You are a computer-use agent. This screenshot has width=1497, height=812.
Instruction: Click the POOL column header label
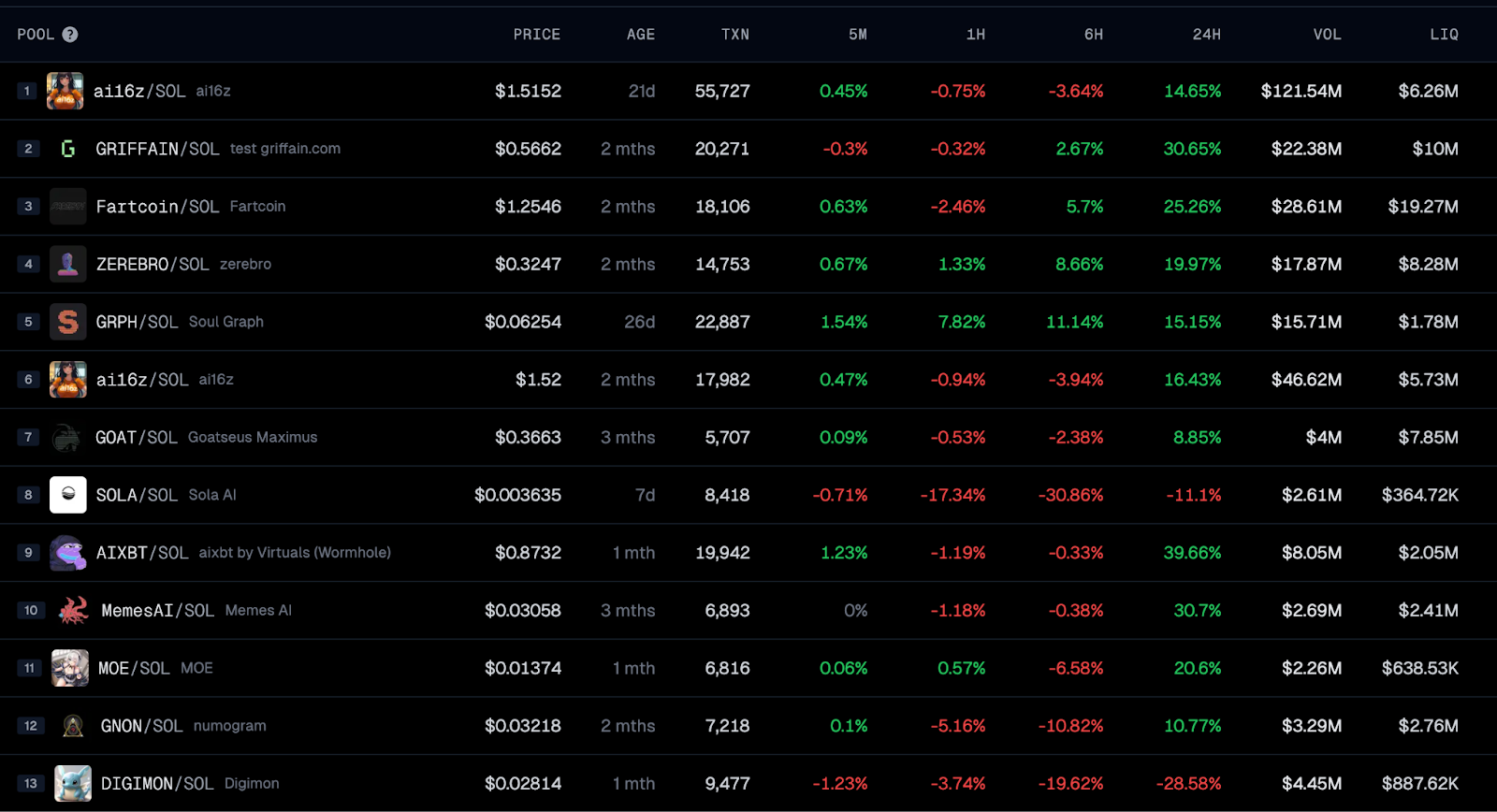coord(36,35)
